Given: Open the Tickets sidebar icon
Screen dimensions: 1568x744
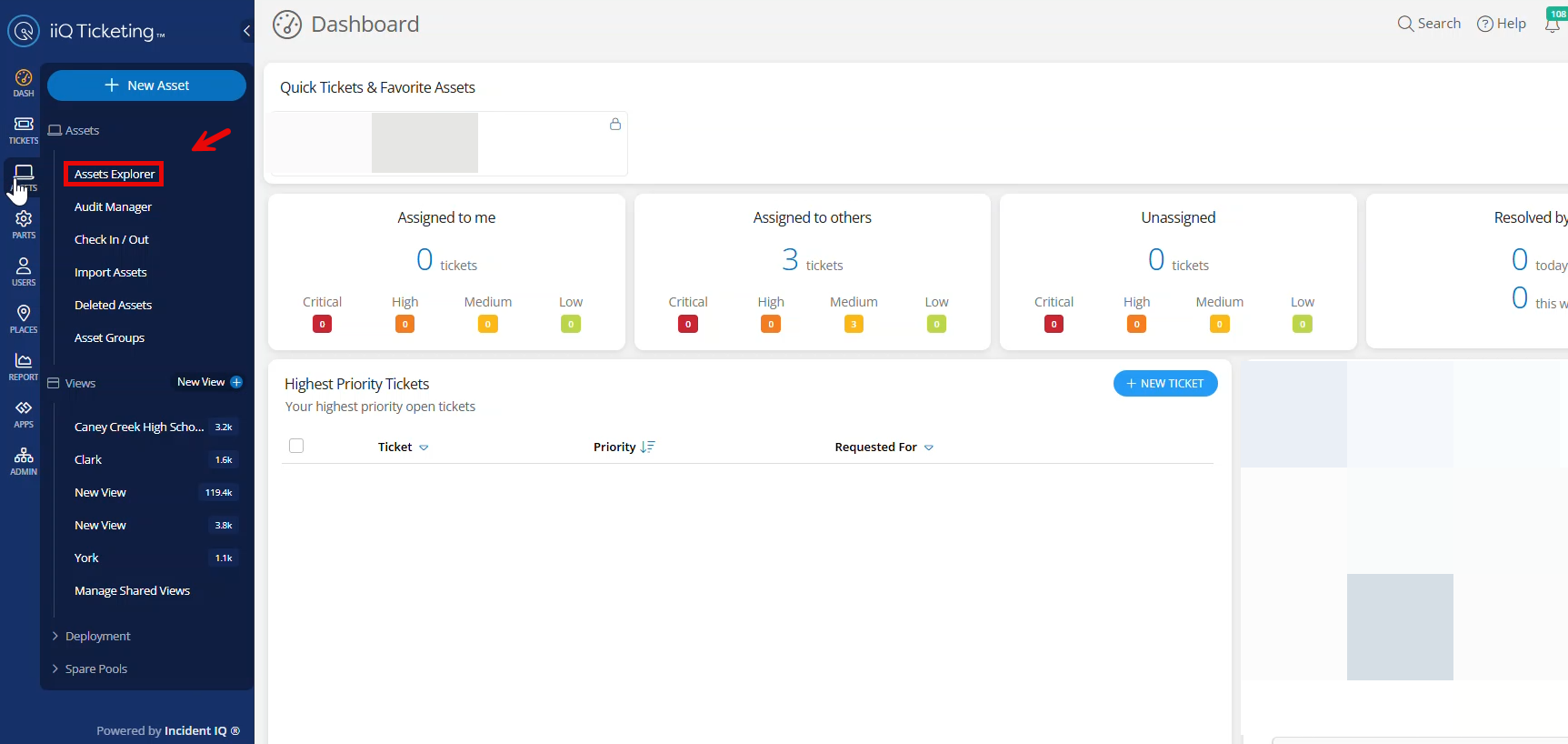Looking at the screenshot, I should tap(24, 129).
